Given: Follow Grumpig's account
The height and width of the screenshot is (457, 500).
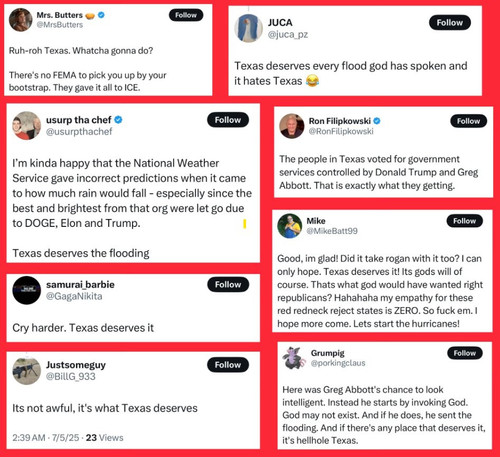Looking at the screenshot, I should 465,353.
